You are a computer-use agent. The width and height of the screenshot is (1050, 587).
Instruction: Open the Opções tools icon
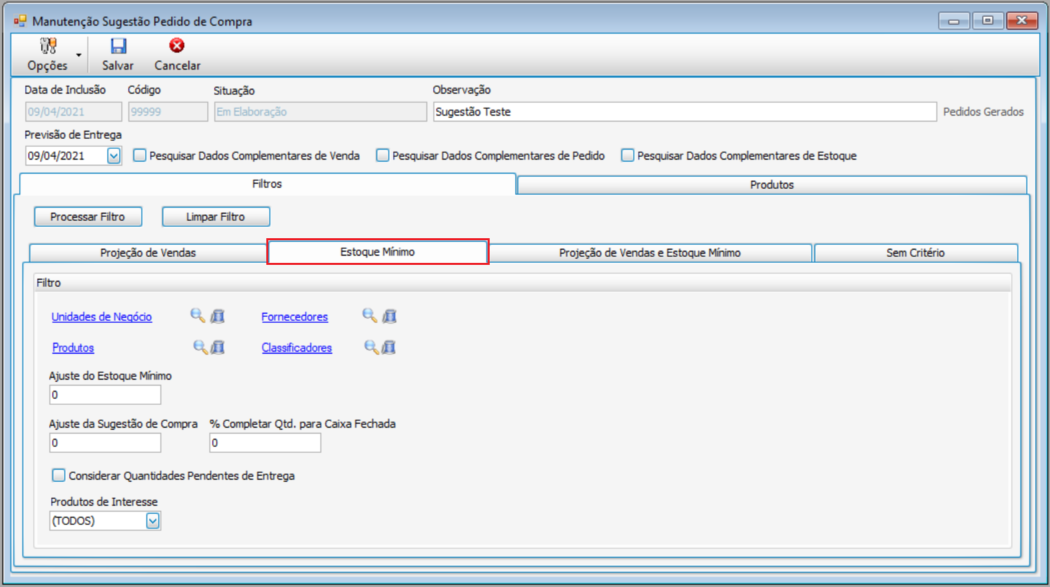tap(48, 46)
